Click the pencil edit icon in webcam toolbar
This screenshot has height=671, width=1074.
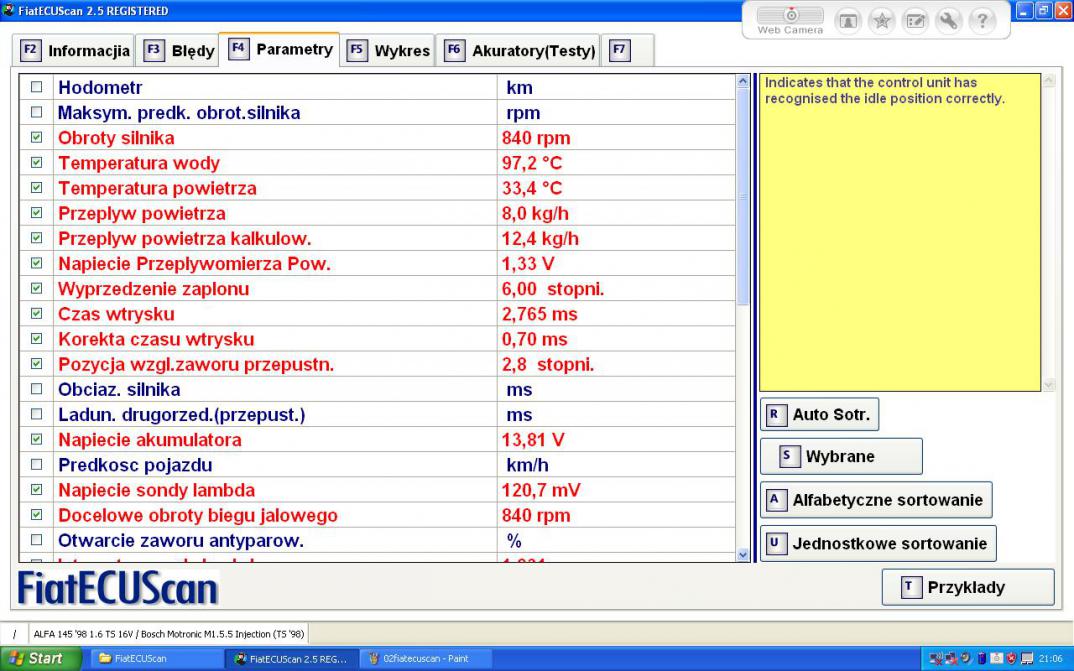coord(915,21)
